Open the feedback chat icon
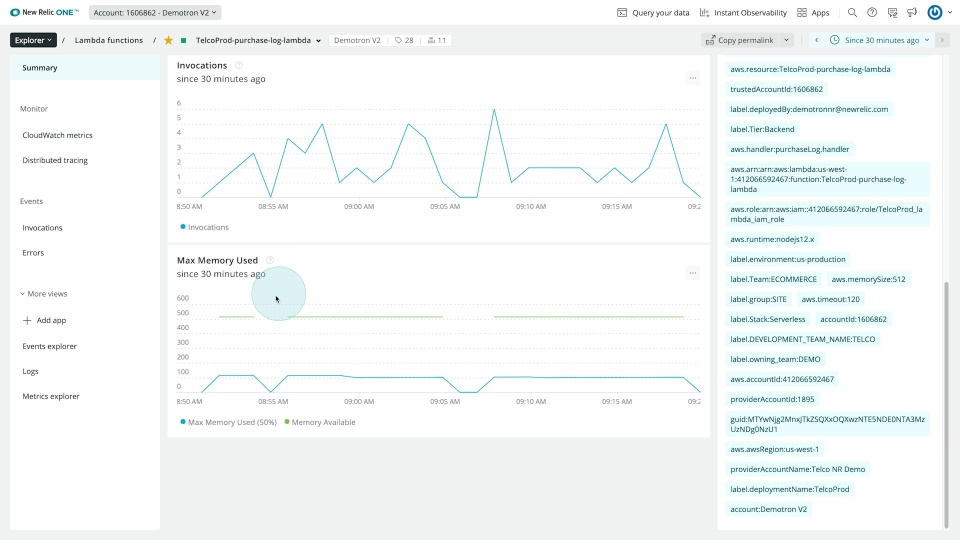The width and height of the screenshot is (960, 540). [893, 12]
